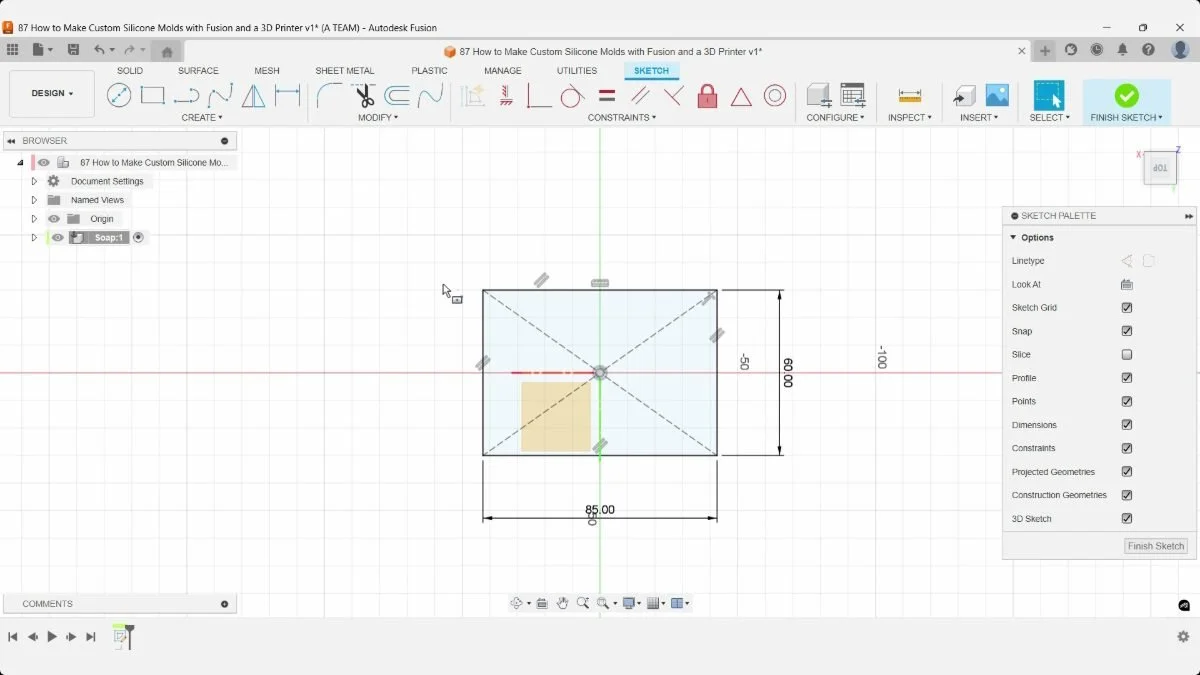Apply the Parallel constraint
Viewport: 1200px width, 675px height.
click(640, 95)
